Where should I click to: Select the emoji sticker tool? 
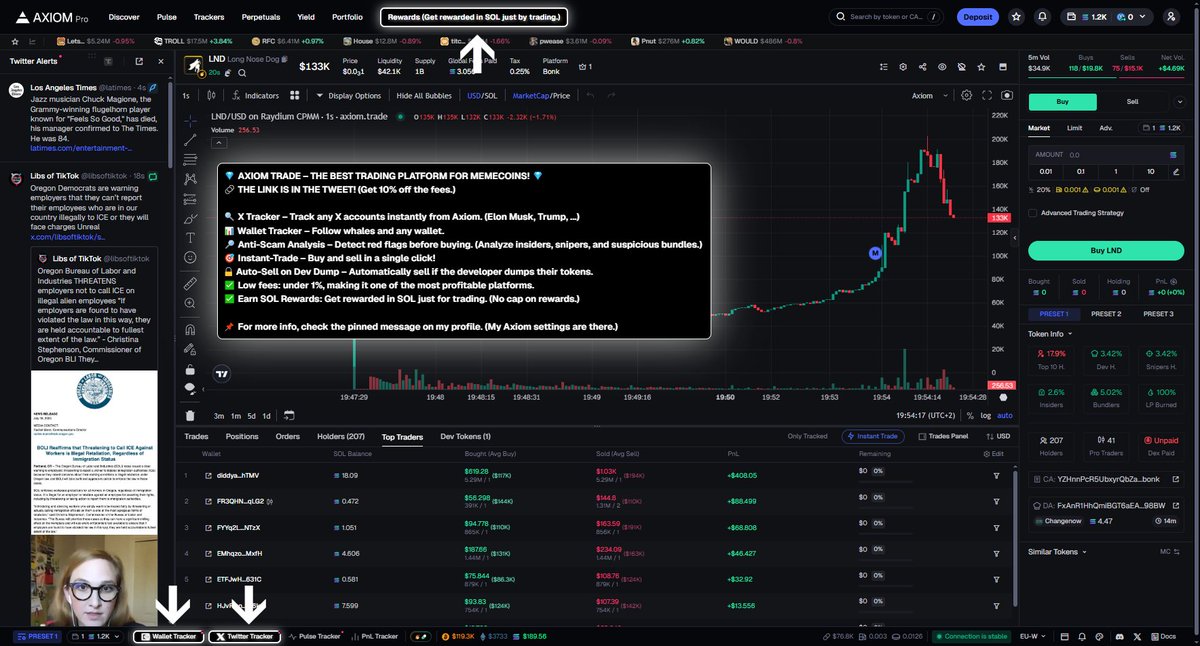click(x=190, y=257)
